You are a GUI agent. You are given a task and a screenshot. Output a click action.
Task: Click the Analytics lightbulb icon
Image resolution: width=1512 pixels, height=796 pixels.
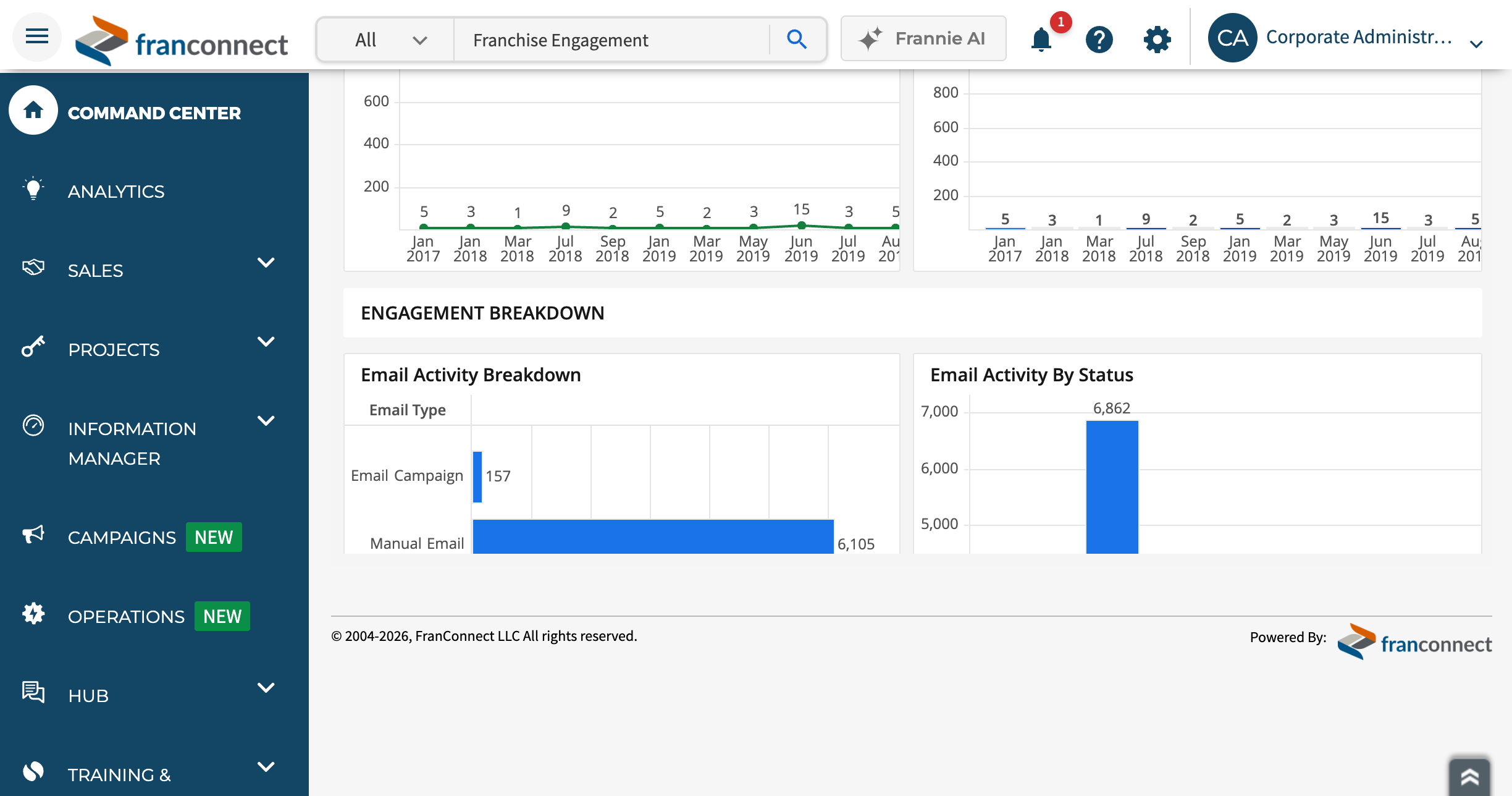pos(33,188)
